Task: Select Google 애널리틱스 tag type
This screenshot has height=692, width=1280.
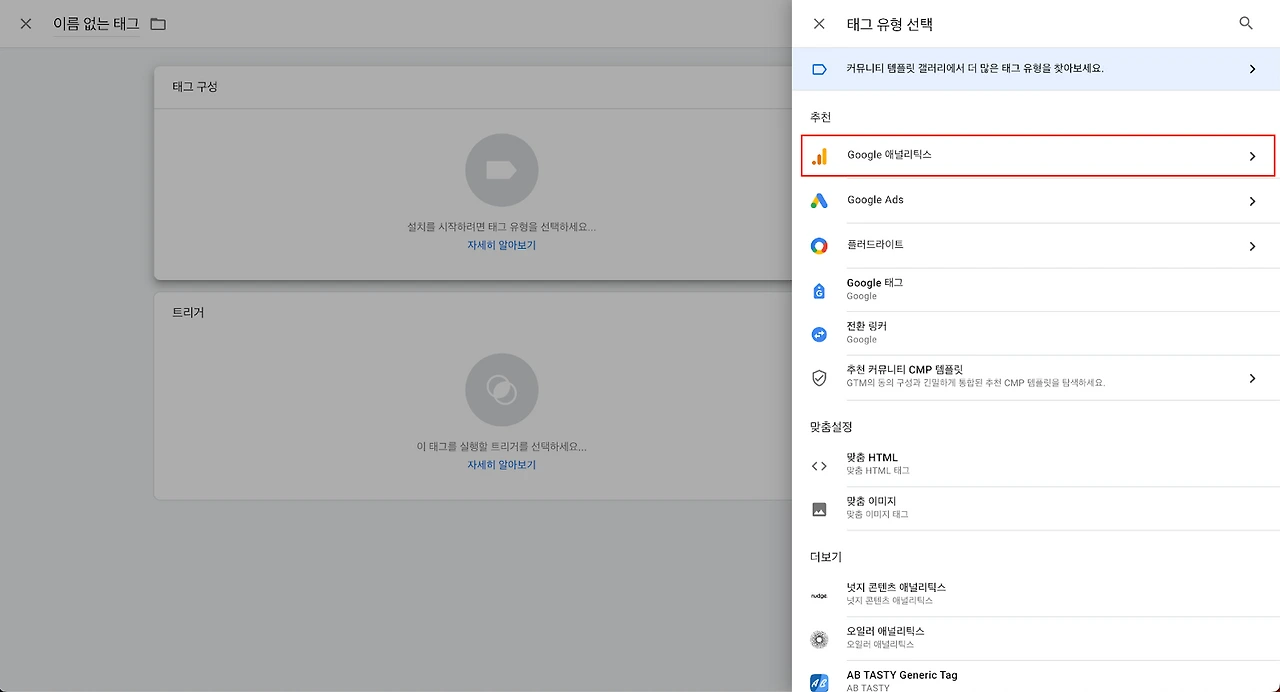Action: click(x=1038, y=156)
